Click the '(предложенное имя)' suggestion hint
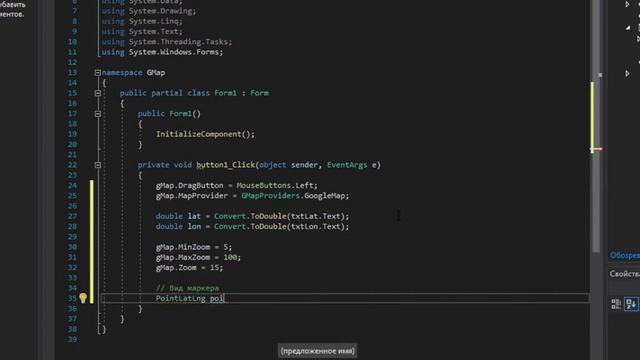Viewport: 640px width, 360px height. (x=318, y=351)
